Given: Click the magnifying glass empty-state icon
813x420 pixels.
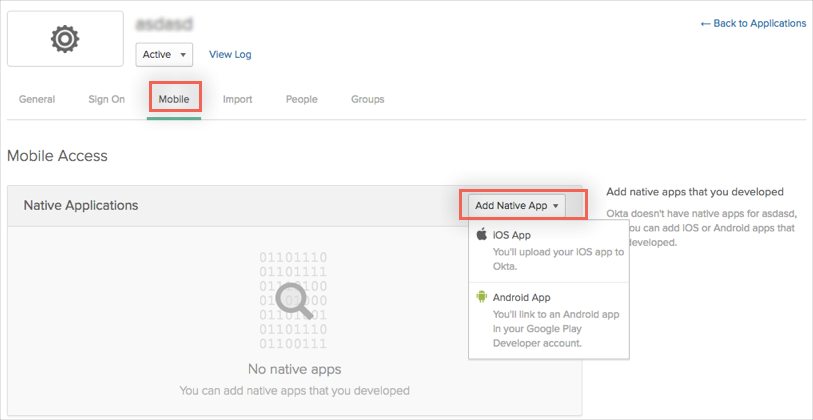Looking at the screenshot, I should [293, 299].
